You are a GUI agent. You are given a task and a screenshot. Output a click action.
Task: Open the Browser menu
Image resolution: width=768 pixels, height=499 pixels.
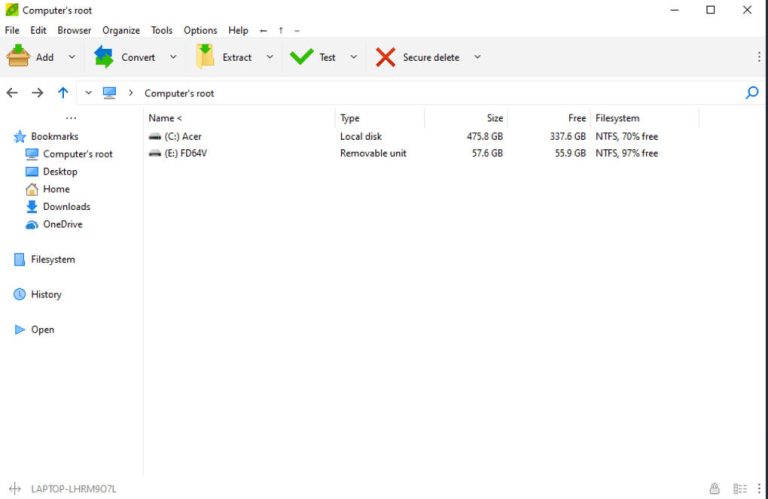[x=74, y=30]
